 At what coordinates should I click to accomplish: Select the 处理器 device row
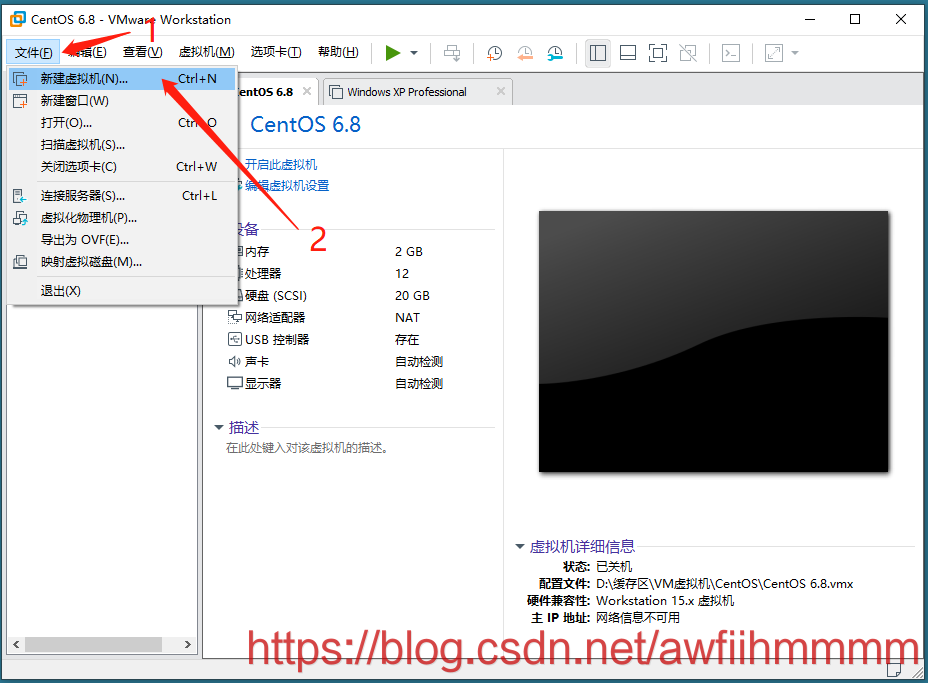pyautogui.click(x=360, y=273)
